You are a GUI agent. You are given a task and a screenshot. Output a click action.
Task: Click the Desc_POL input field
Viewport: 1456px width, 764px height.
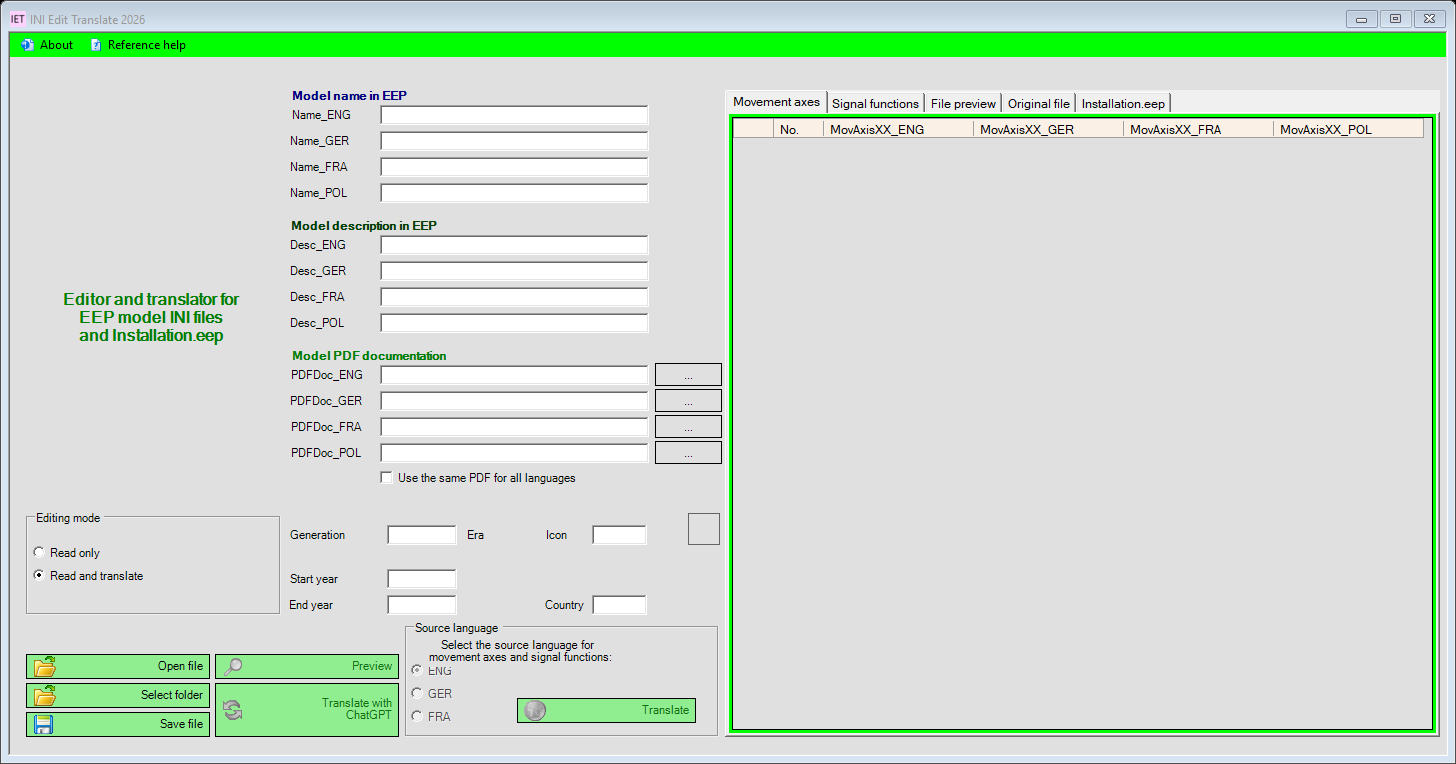pos(514,323)
